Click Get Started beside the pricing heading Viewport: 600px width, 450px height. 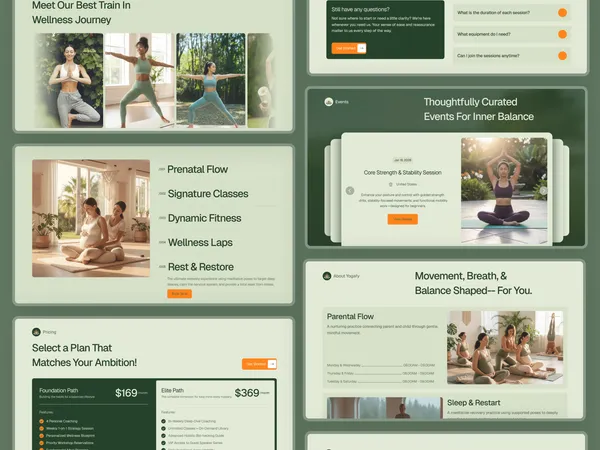(259, 364)
